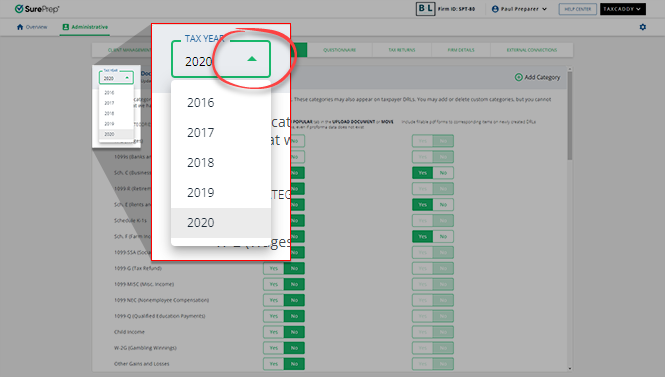The height and width of the screenshot is (377, 665).
Task: Set Other Gains and Losses Popular to Yes
Action: pos(274,364)
